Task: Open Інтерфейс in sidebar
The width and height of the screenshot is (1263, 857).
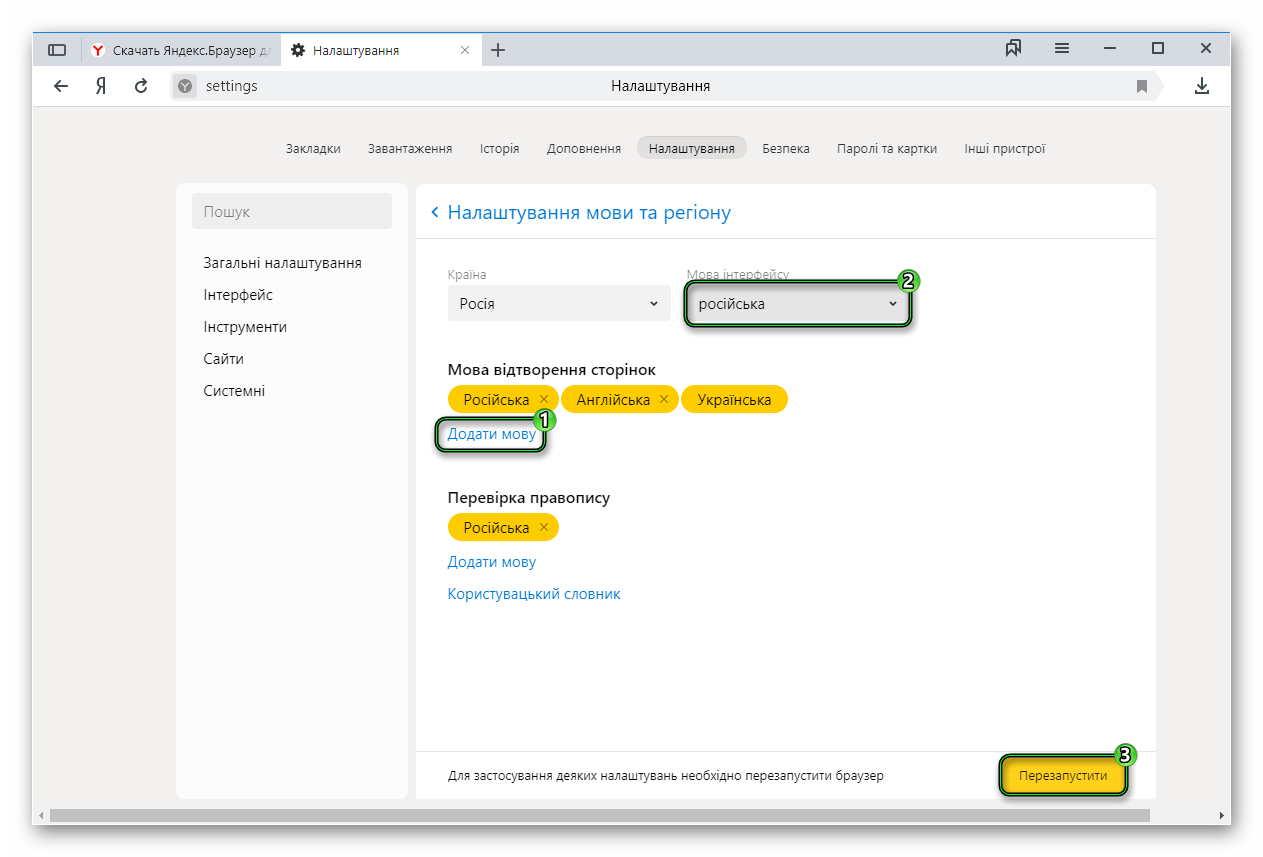Action: [238, 295]
